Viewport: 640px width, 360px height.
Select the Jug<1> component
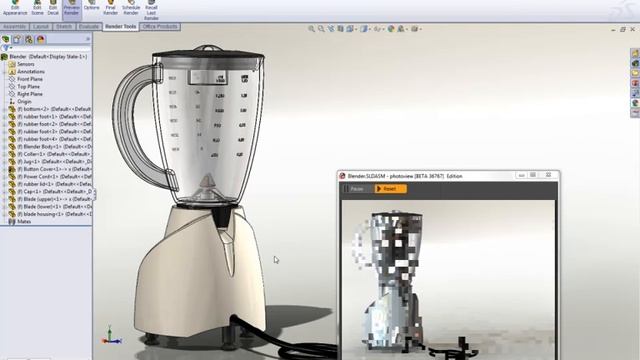(50, 162)
